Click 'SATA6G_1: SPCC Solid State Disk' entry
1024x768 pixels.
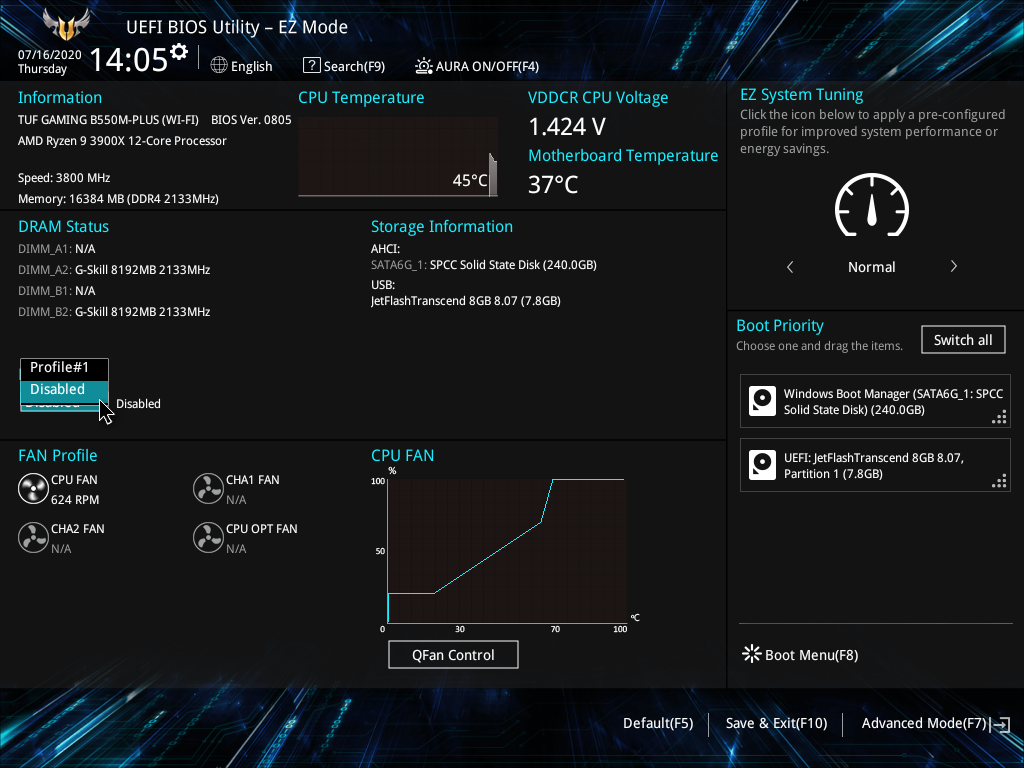coord(484,264)
